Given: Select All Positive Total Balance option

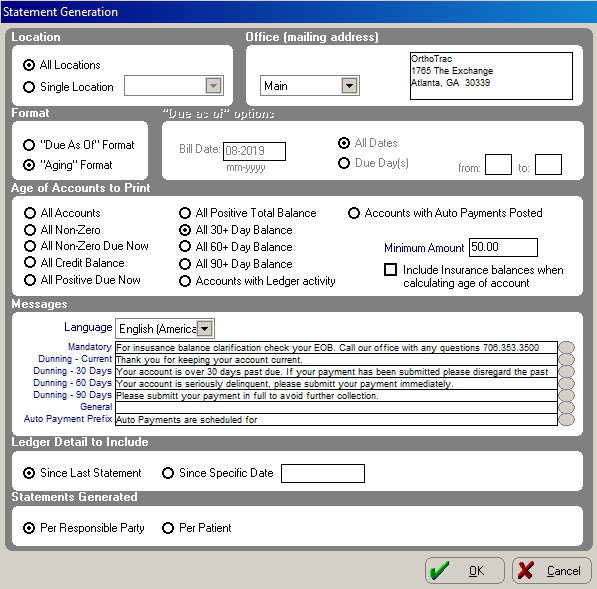Looking at the screenshot, I should click(185, 213).
